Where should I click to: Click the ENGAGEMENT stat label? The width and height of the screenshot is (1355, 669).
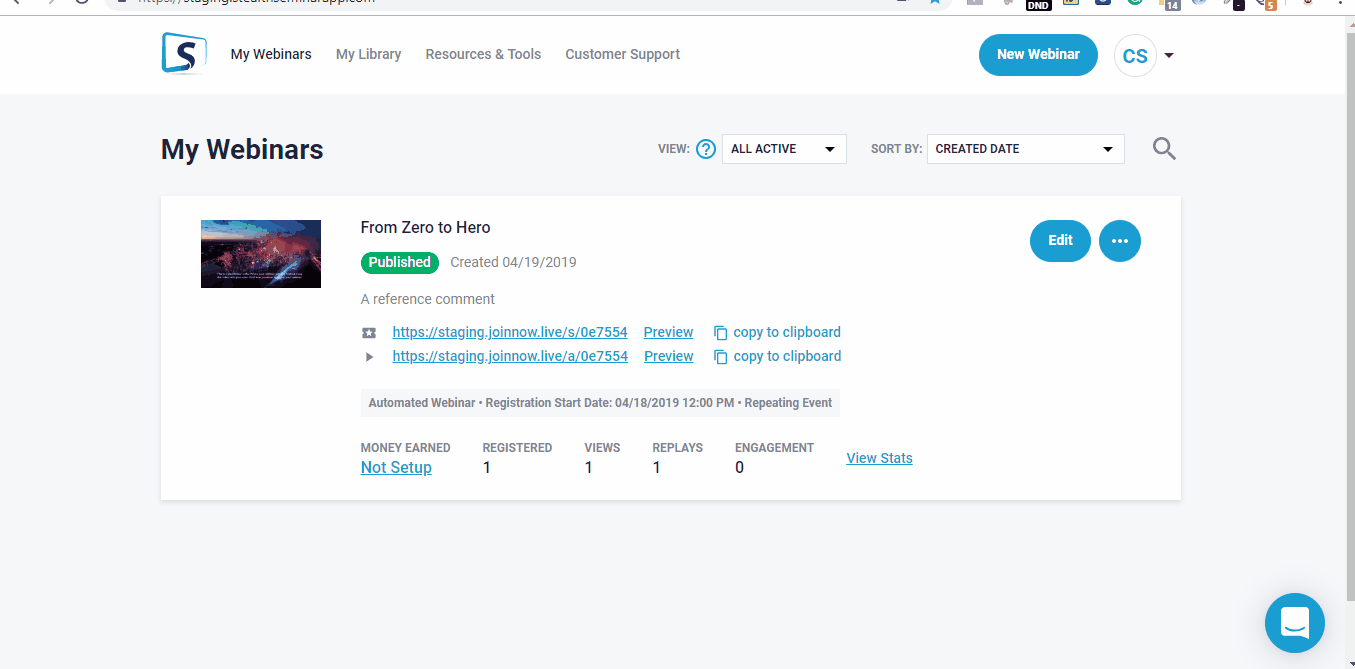click(x=774, y=448)
